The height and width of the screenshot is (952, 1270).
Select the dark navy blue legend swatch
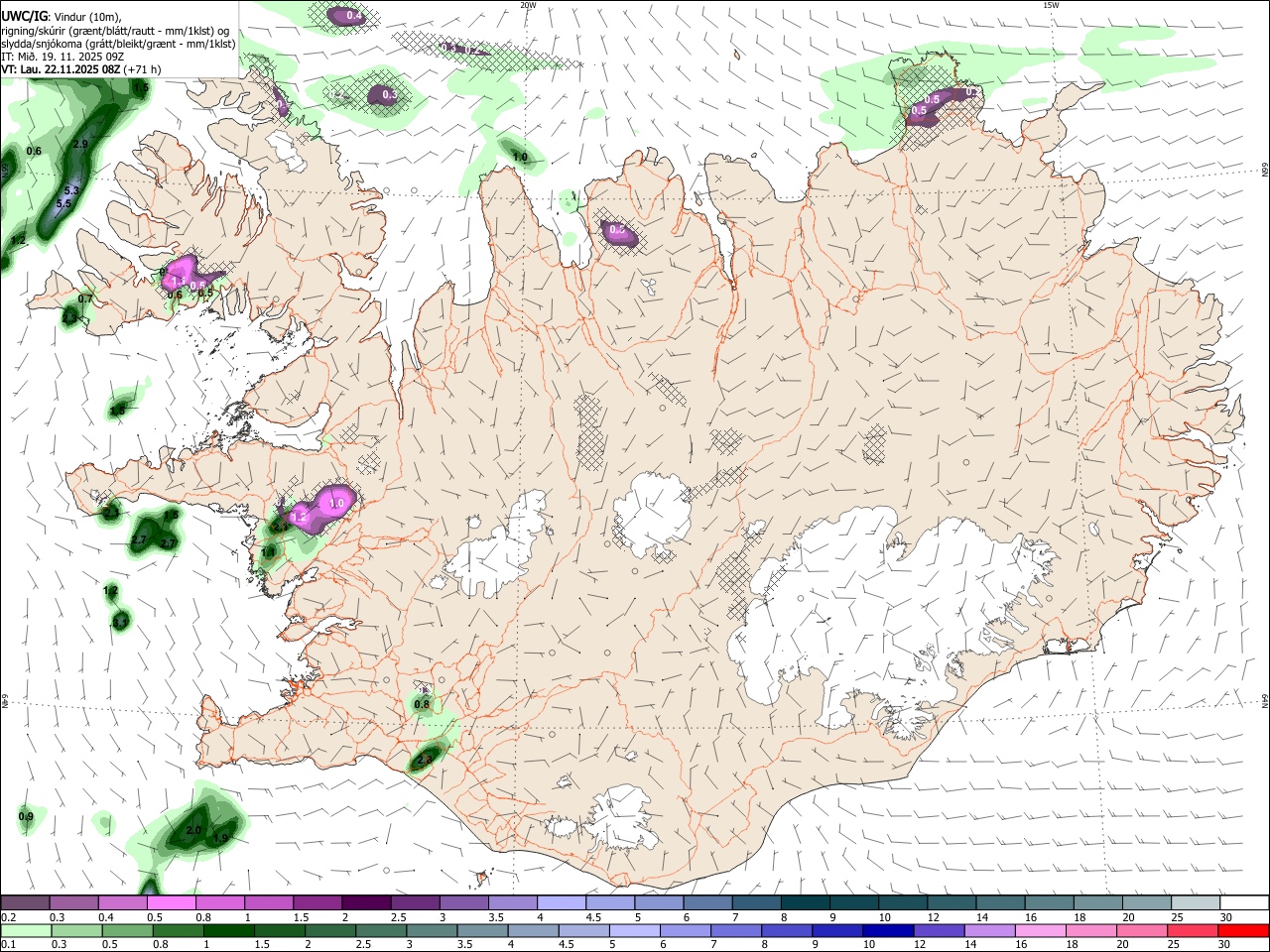[886, 930]
